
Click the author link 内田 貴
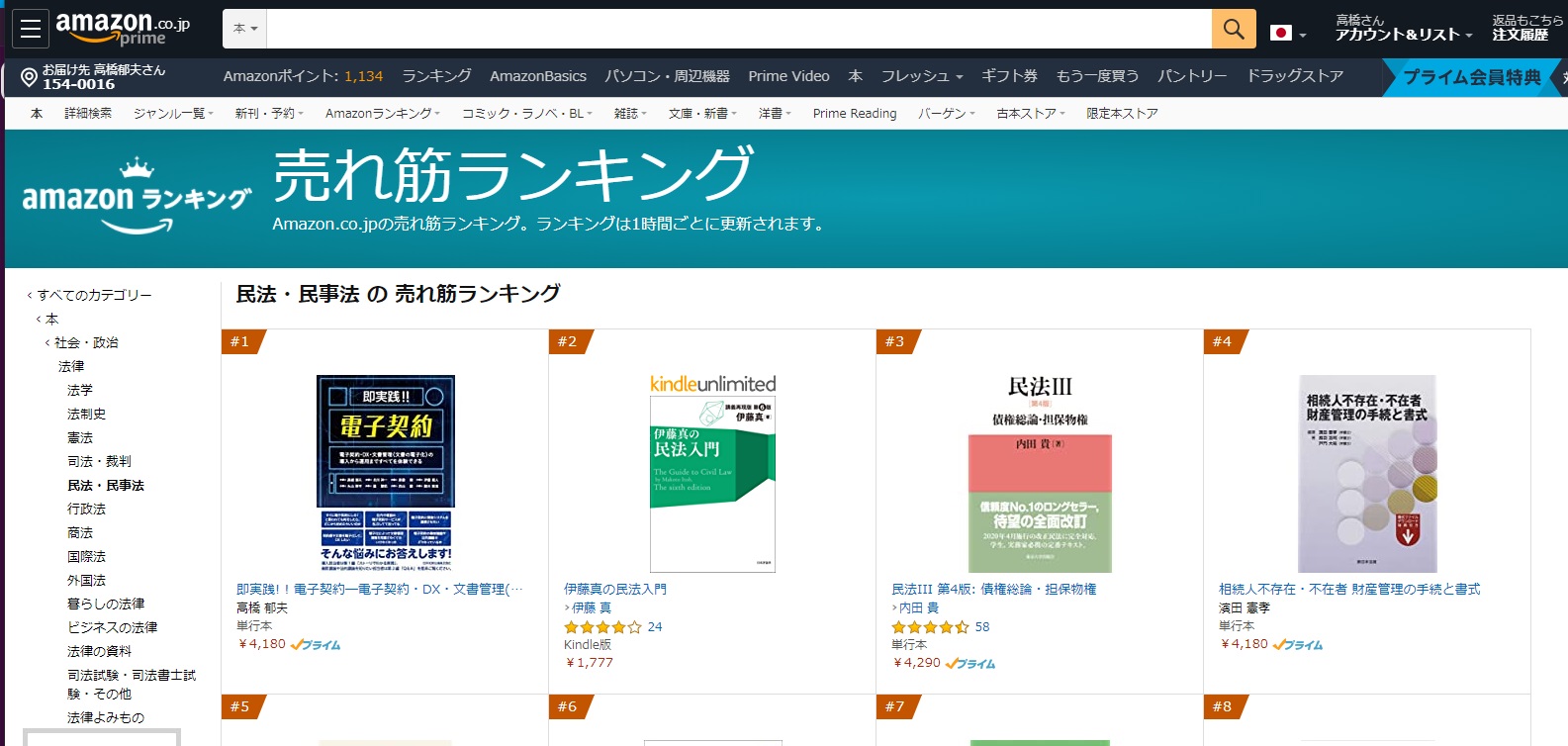click(918, 607)
